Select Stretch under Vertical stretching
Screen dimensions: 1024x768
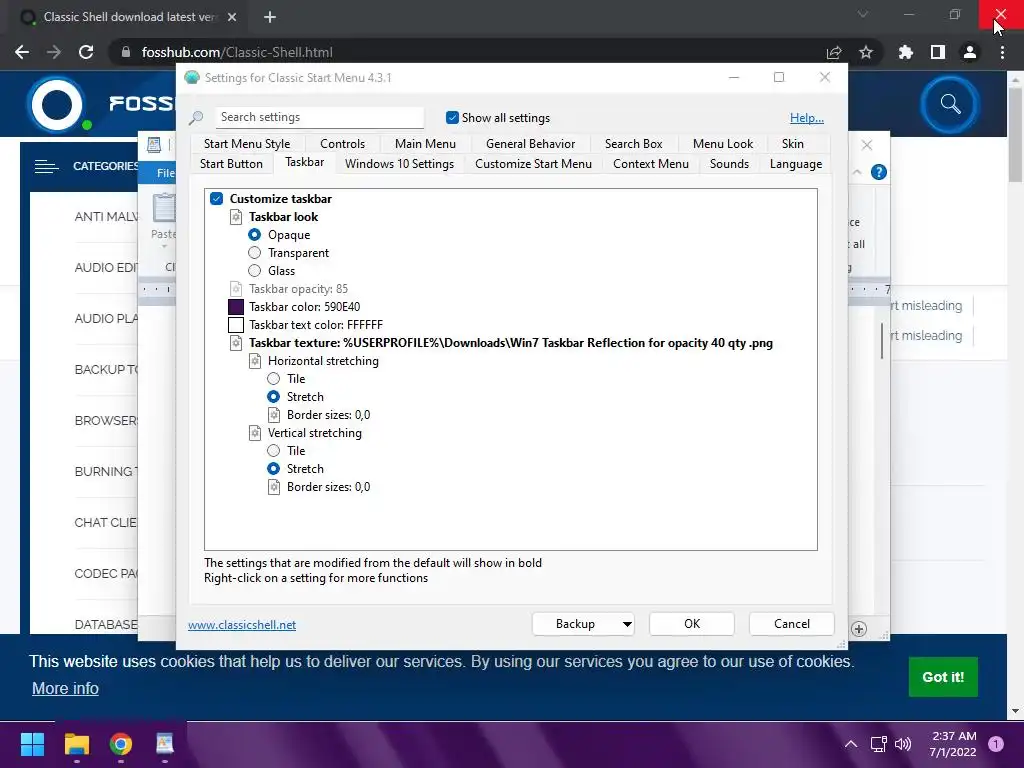click(274, 469)
